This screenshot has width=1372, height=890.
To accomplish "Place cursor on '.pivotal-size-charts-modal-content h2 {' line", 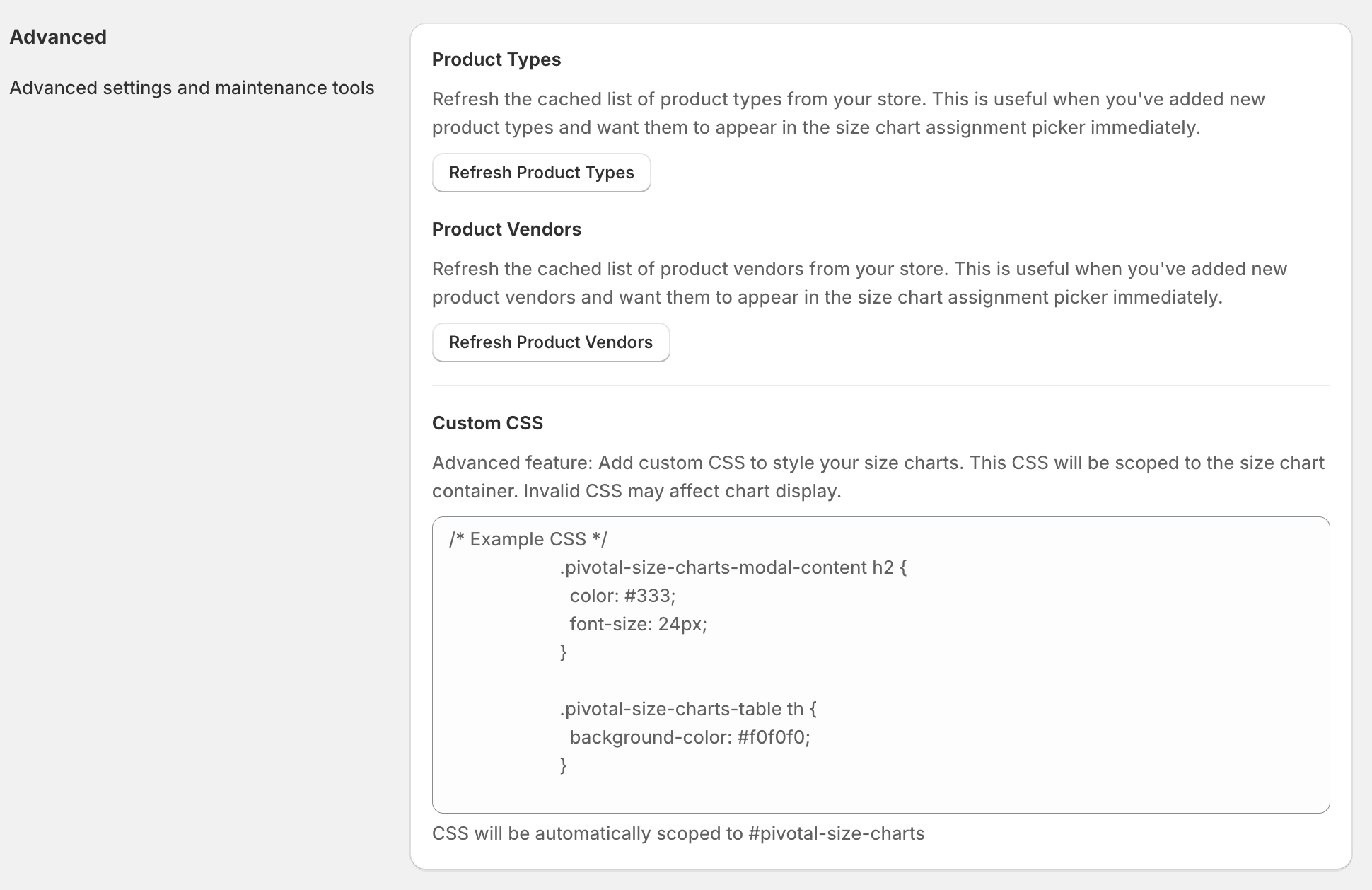I will [733, 567].
